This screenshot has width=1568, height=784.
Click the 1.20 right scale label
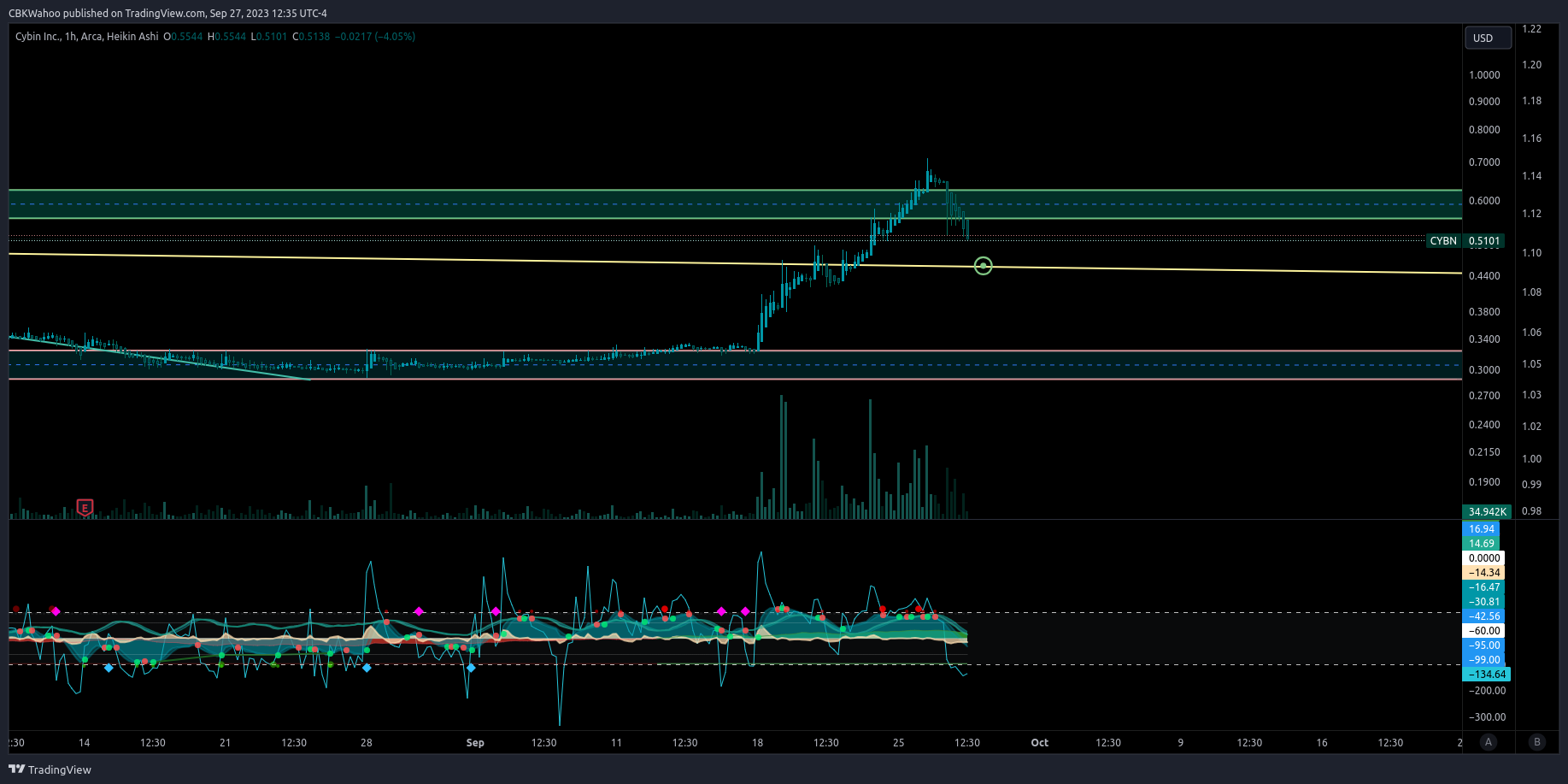point(1531,65)
